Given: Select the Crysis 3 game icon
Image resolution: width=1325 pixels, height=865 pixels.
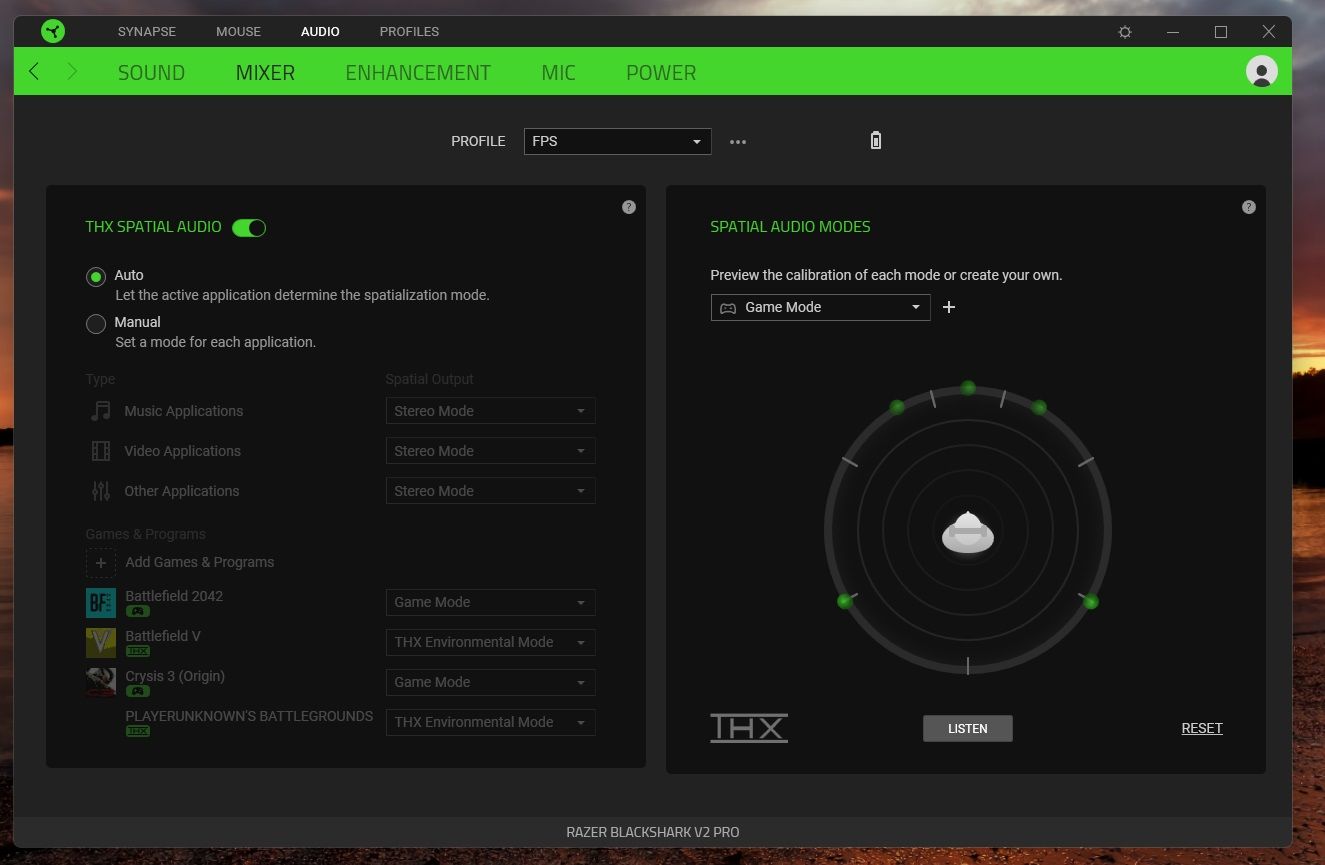Looking at the screenshot, I should (x=101, y=682).
